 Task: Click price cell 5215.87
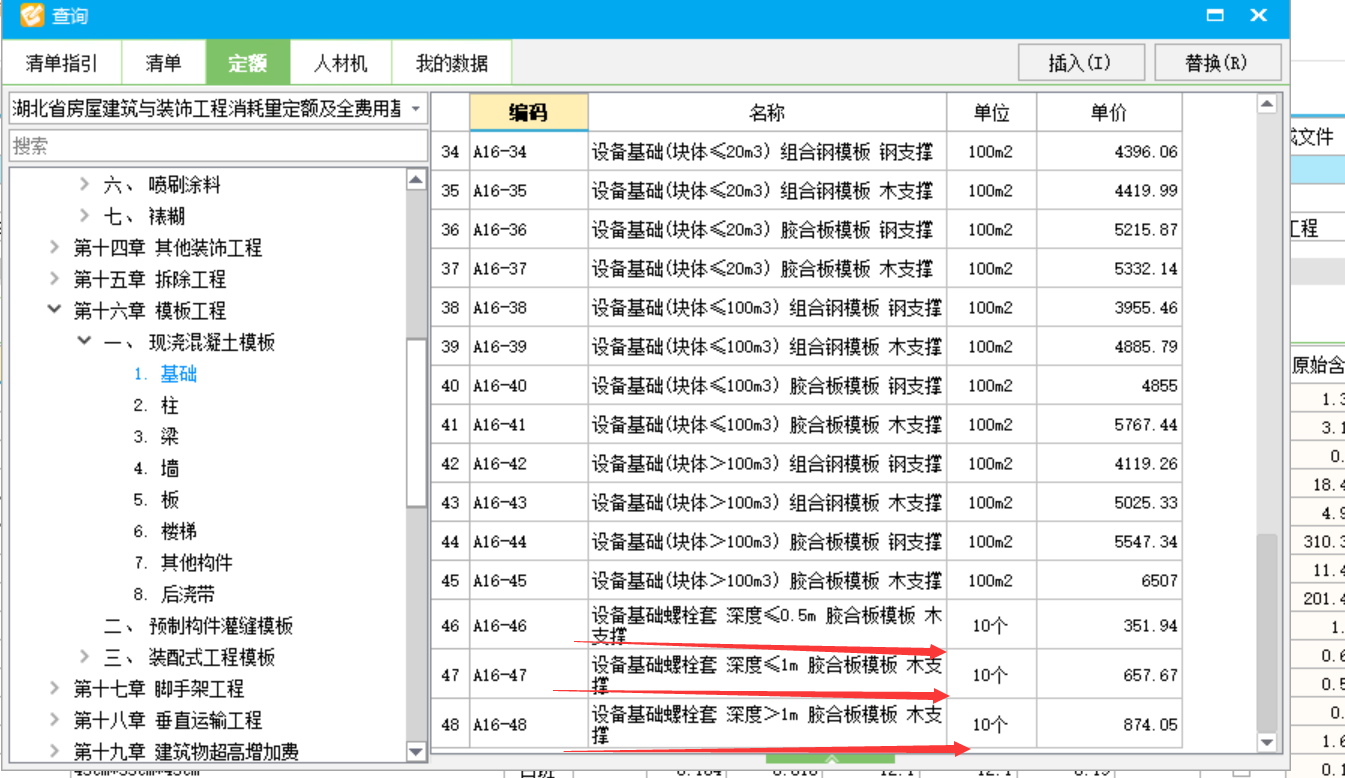tap(1109, 230)
